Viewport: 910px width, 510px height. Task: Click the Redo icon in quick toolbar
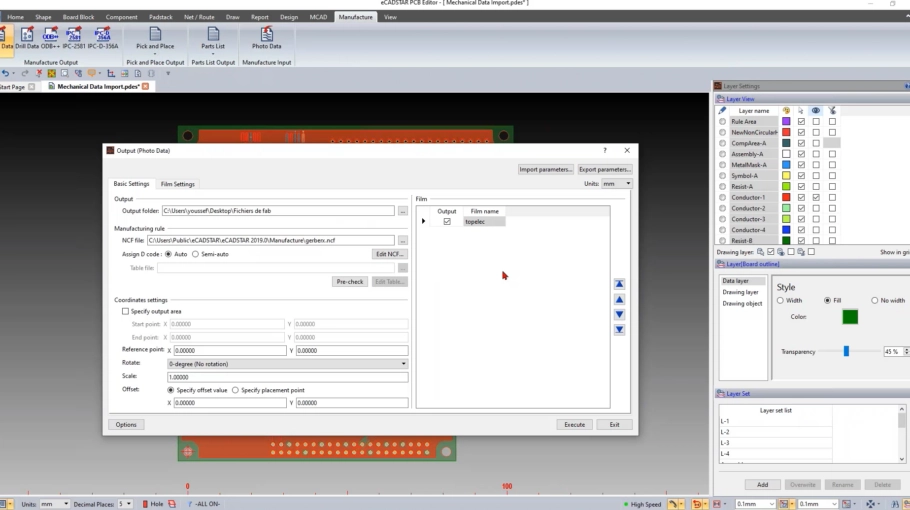24,74
